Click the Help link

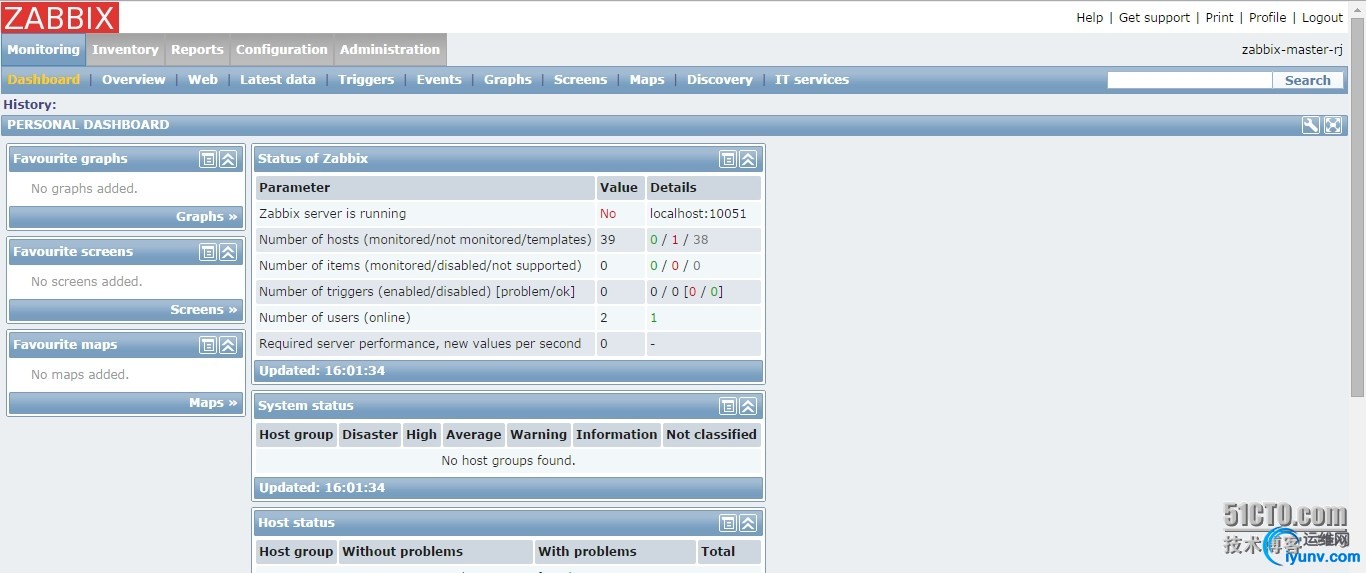coord(1090,18)
